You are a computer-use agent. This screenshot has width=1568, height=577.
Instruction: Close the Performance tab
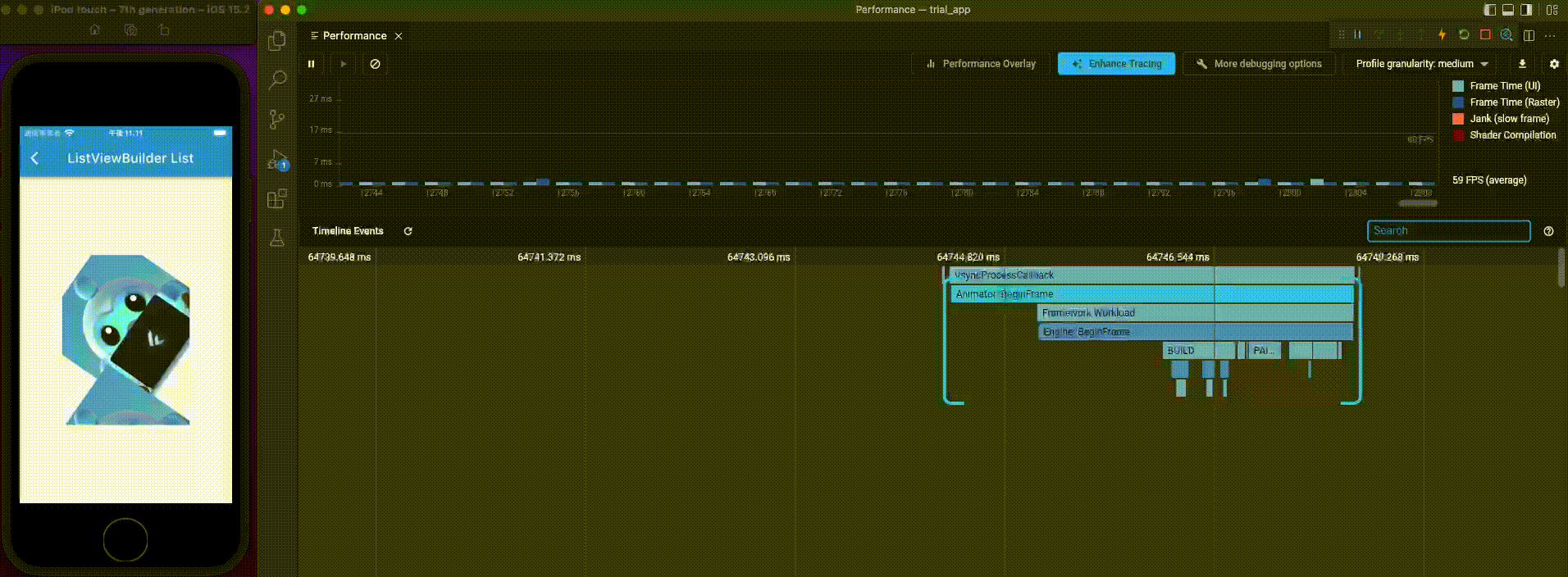pyautogui.click(x=399, y=36)
